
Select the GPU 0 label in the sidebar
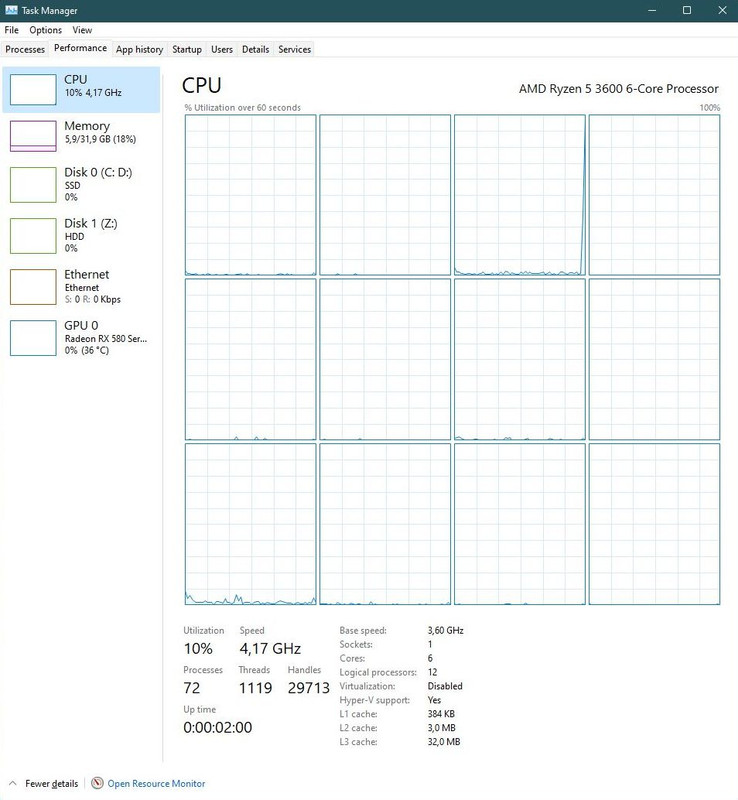click(x=81, y=326)
